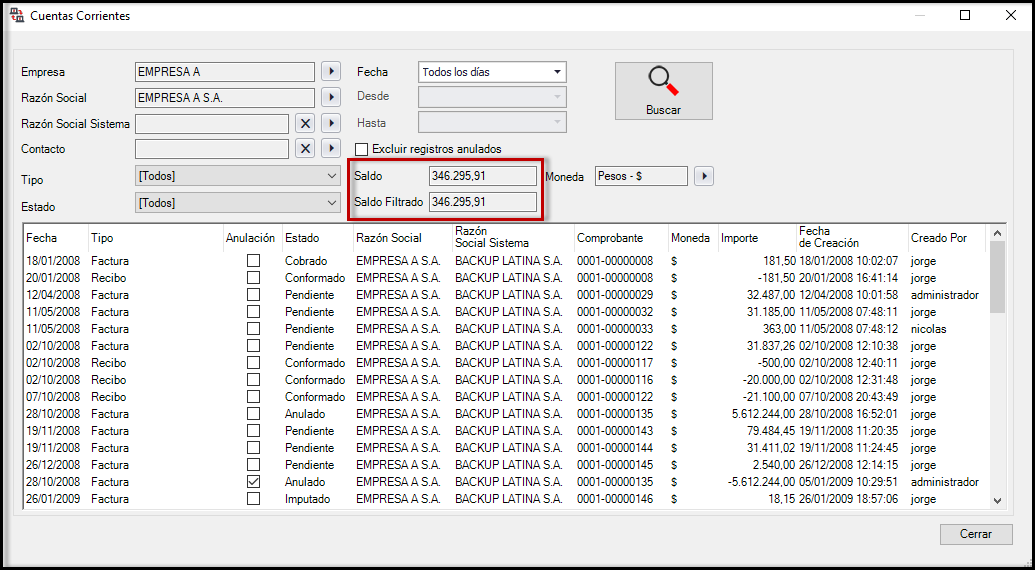Screen dimensions: 1035x570
Task: Clear the Razón Social Sistema field with X
Action: pyautogui.click(x=304, y=123)
